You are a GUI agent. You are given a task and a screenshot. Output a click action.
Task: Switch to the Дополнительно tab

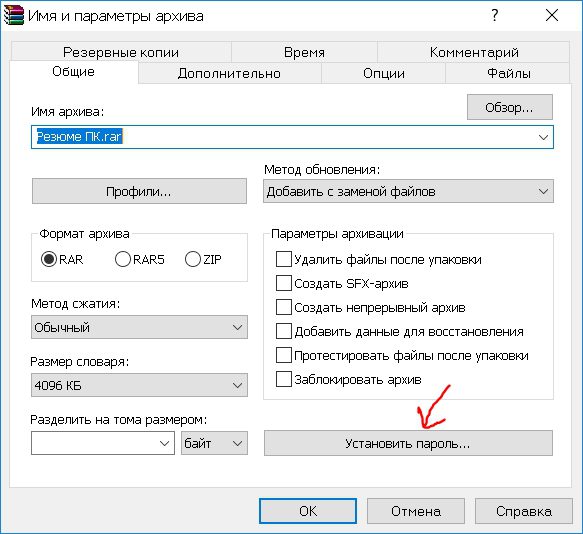pyautogui.click(x=229, y=73)
